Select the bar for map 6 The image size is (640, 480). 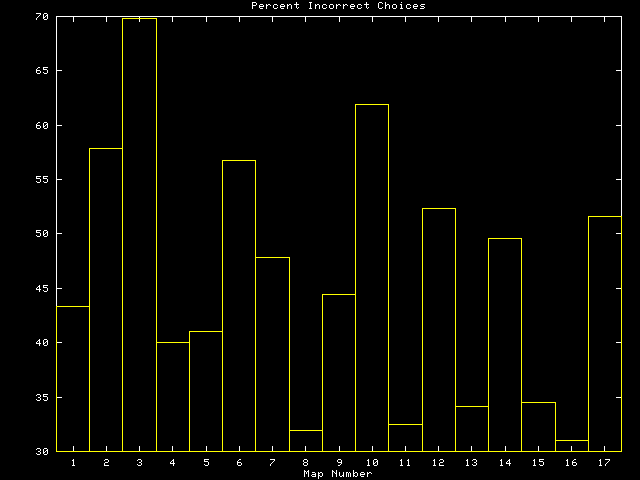pyautogui.click(x=239, y=306)
